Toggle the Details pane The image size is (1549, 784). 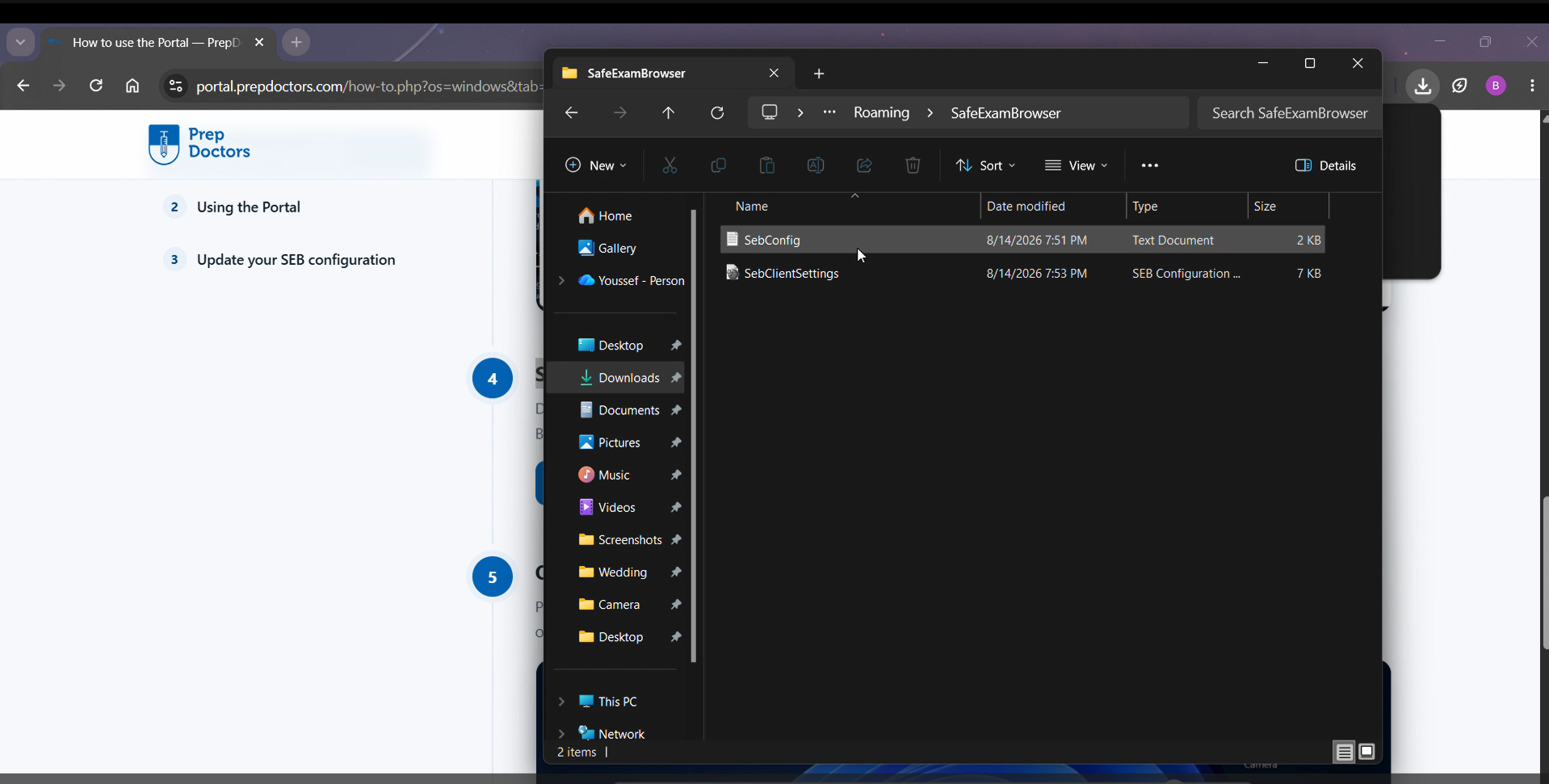coord(1325,166)
